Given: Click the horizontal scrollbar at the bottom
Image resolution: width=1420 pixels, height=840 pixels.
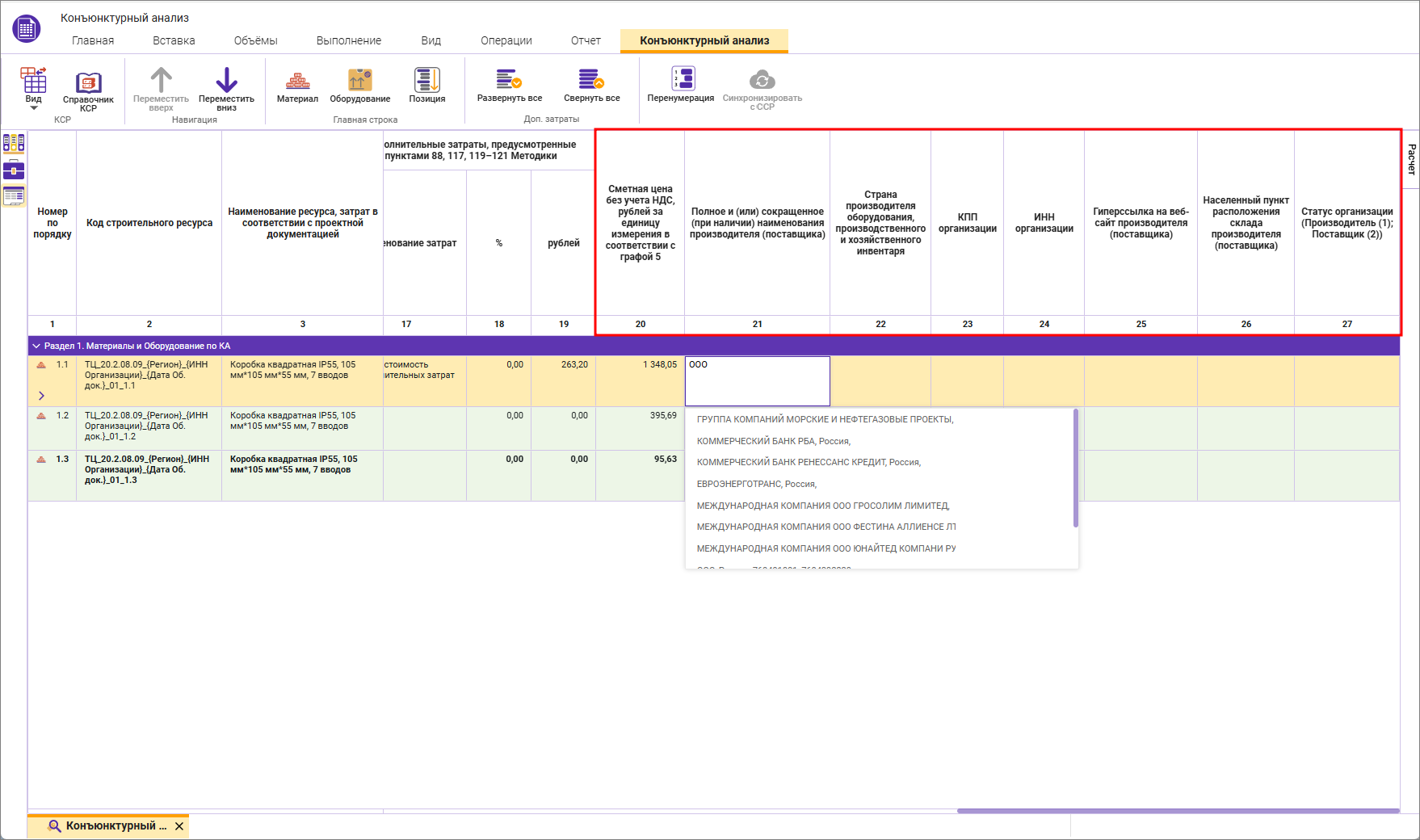Looking at the screenshot, I should [1178, 811].
